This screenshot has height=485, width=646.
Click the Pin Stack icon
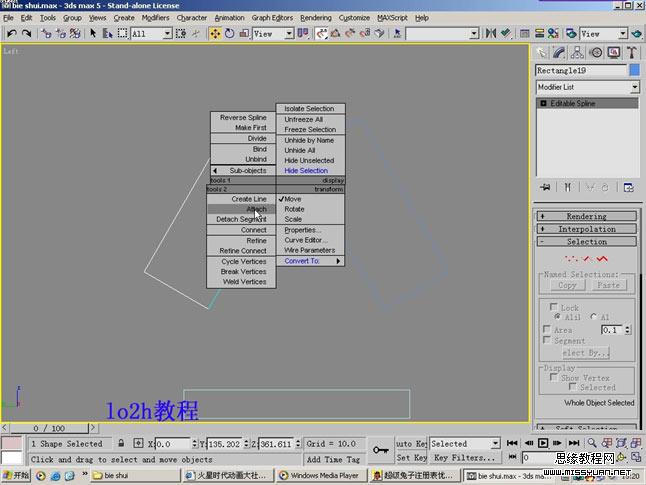pos(545,187)
